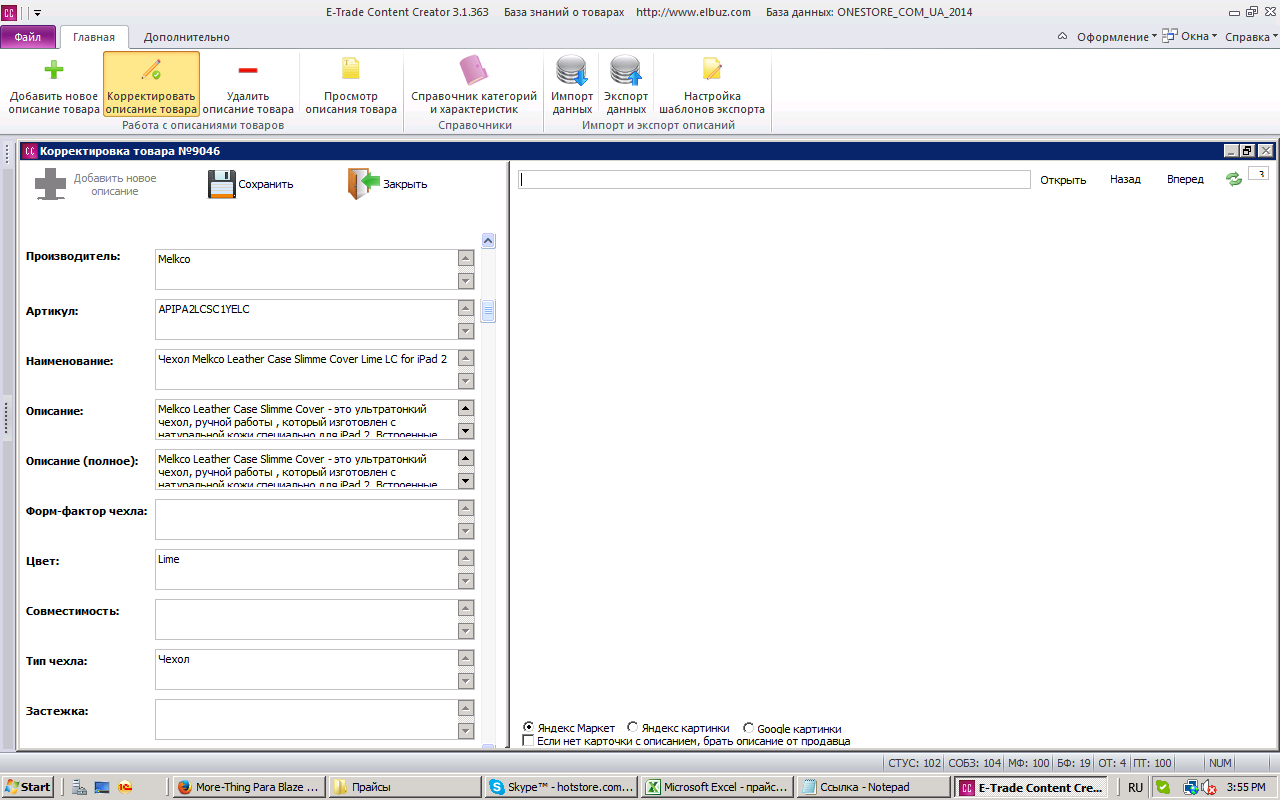Click the computer icon beside the Start button
1280x800 pixels.
[79, 787]
